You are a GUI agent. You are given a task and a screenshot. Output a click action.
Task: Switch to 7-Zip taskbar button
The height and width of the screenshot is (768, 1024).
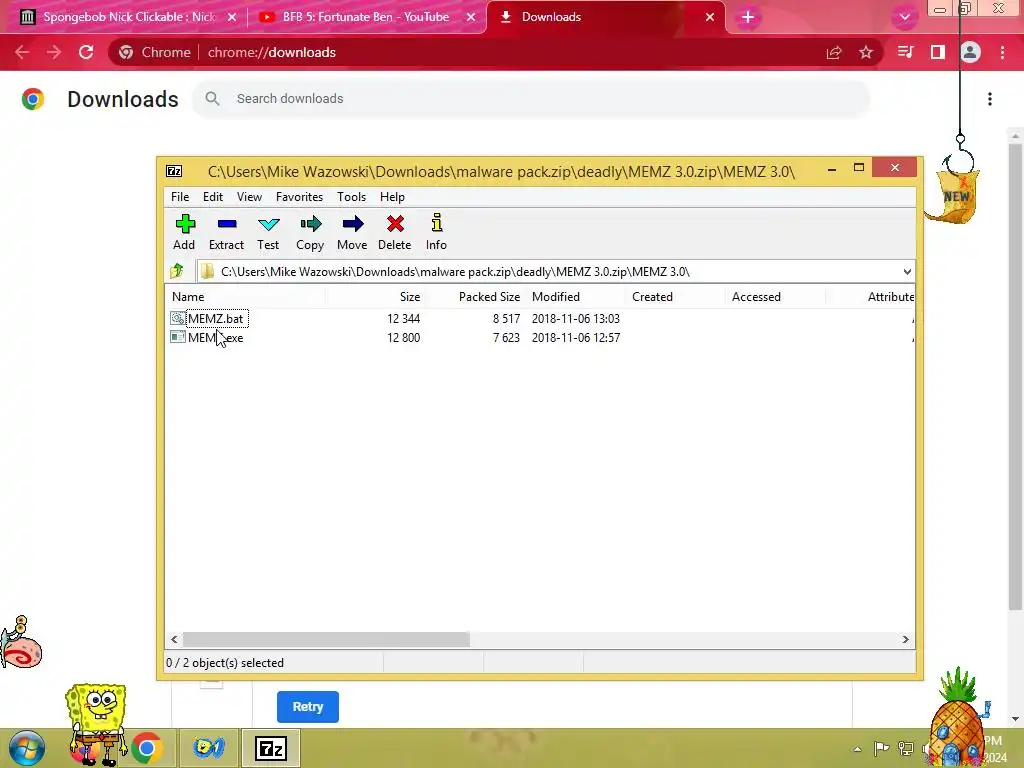click(x=271, y=748)
